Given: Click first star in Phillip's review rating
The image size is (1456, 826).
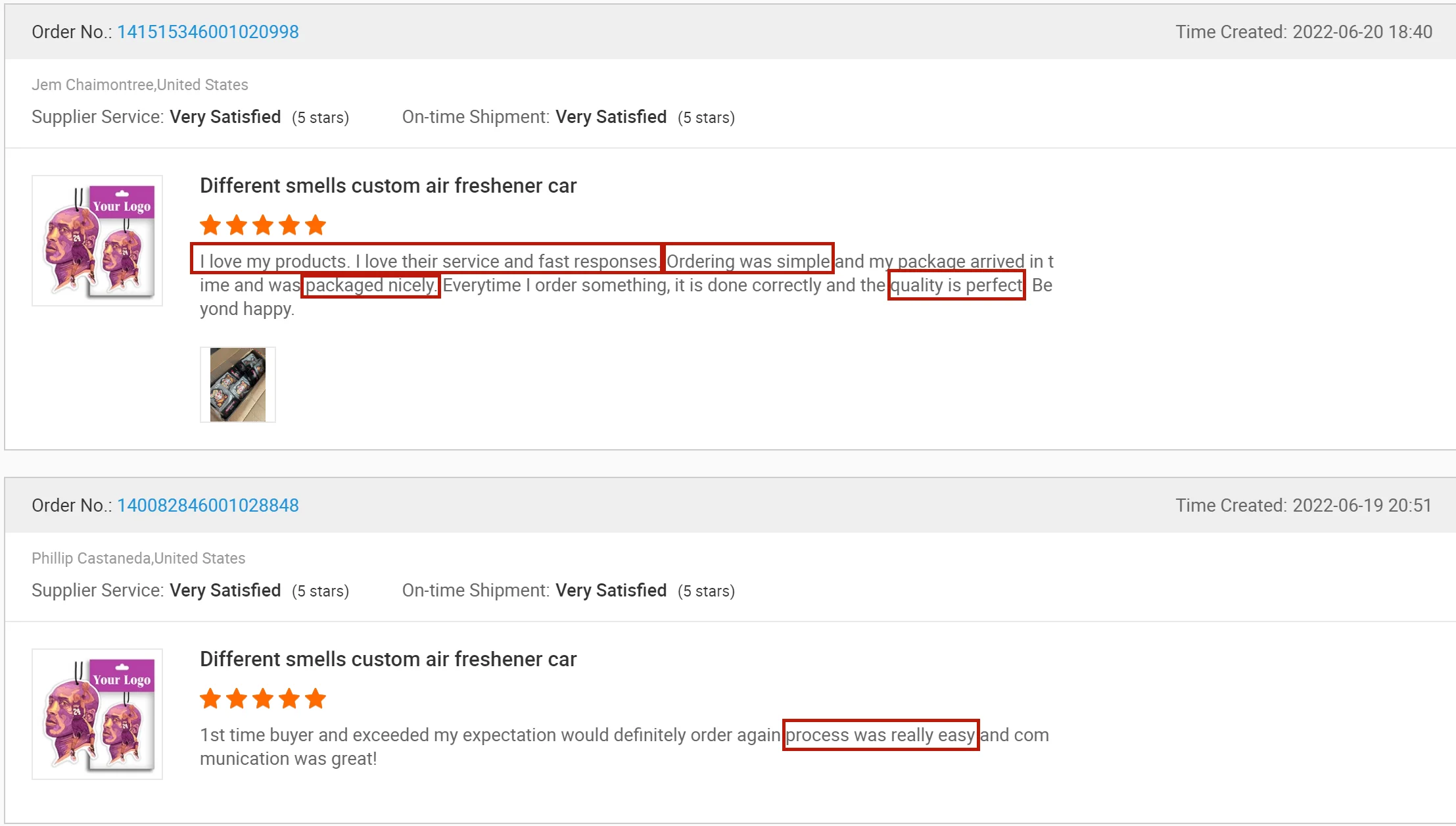Looking at the screenshot, I should 210,698.
